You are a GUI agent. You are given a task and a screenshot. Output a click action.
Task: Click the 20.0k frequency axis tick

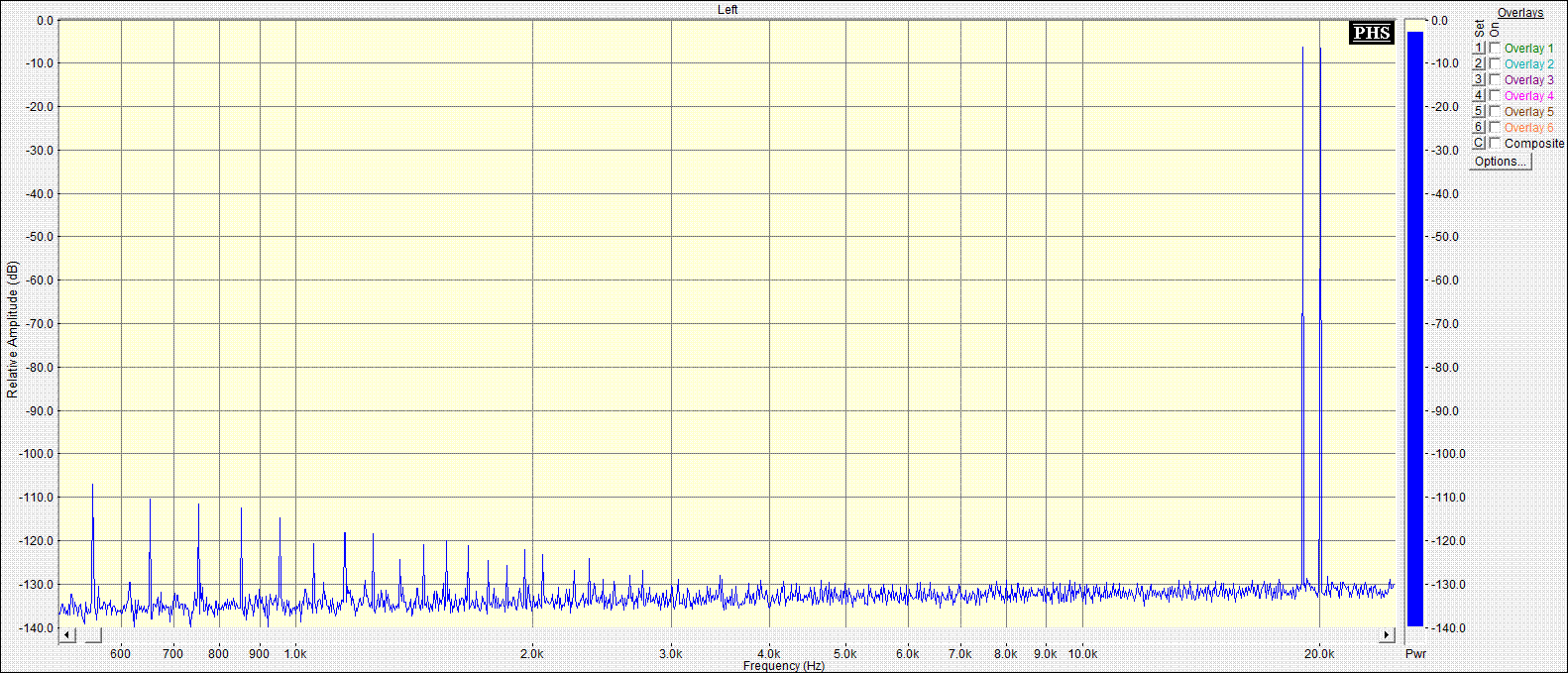click(1319, 653)
